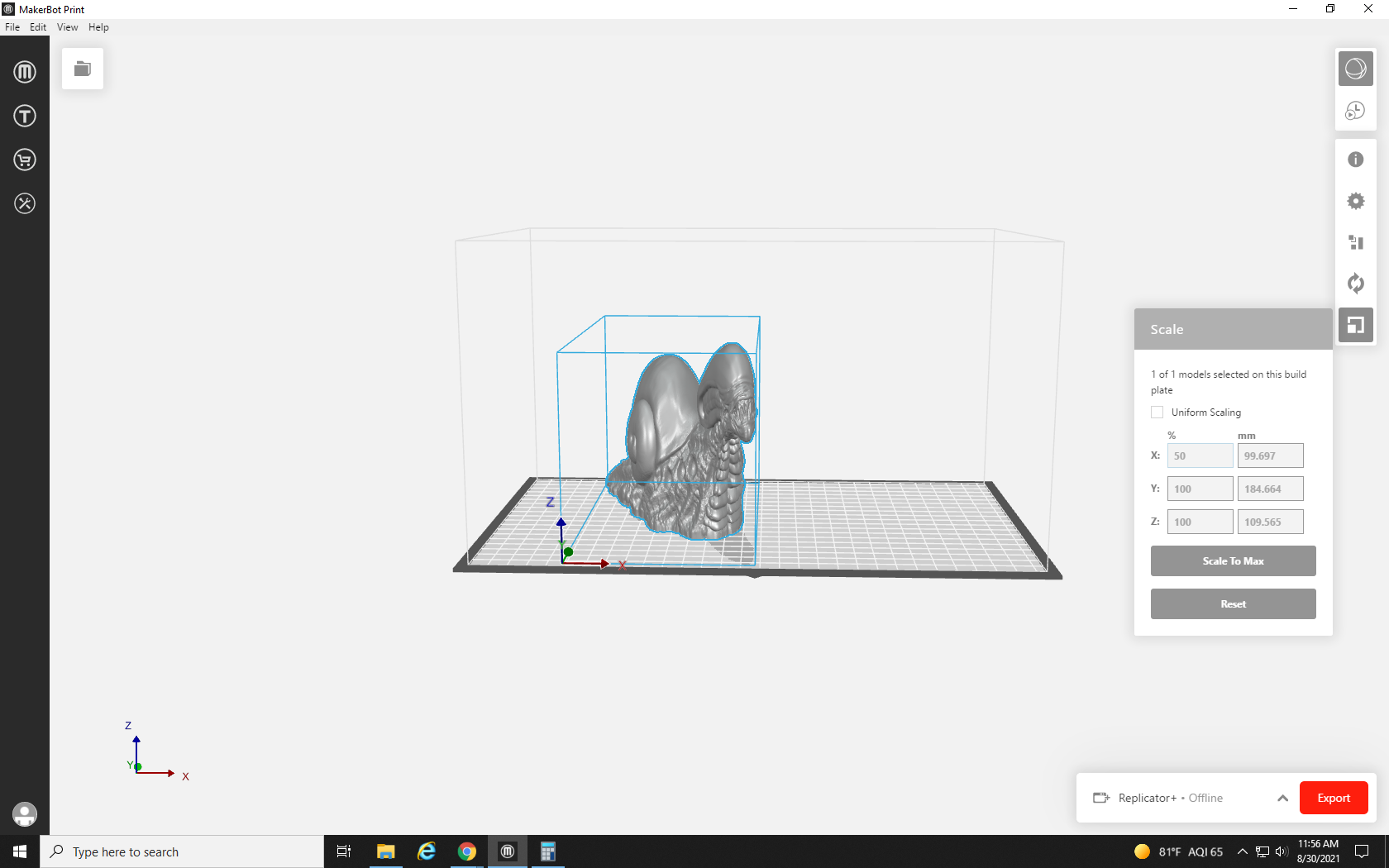Switch to the 3D model view icon
Screen dimensions: 1389x868
pyautogui.click(x=1356, y=69)
